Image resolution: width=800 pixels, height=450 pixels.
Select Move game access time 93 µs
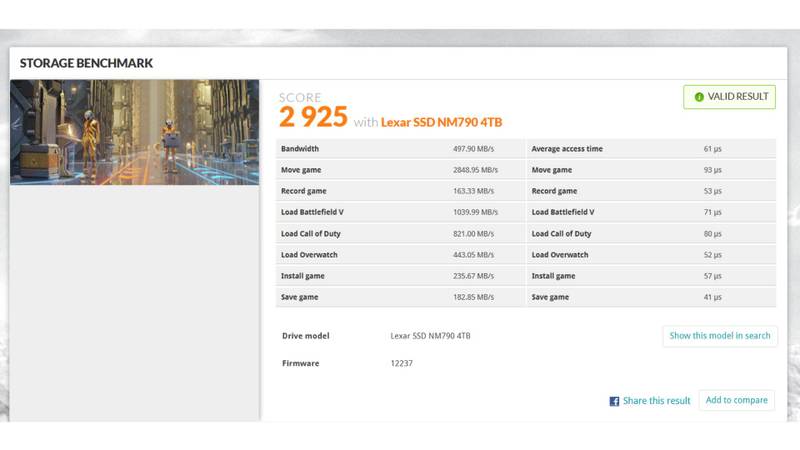pyautogui.click(x=712, y=170)
